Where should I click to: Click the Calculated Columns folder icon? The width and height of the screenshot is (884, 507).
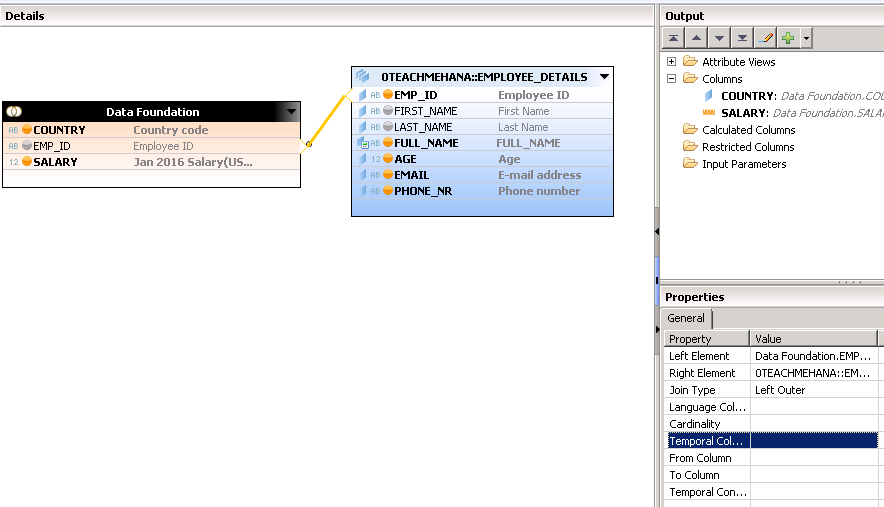pos(690,129)
